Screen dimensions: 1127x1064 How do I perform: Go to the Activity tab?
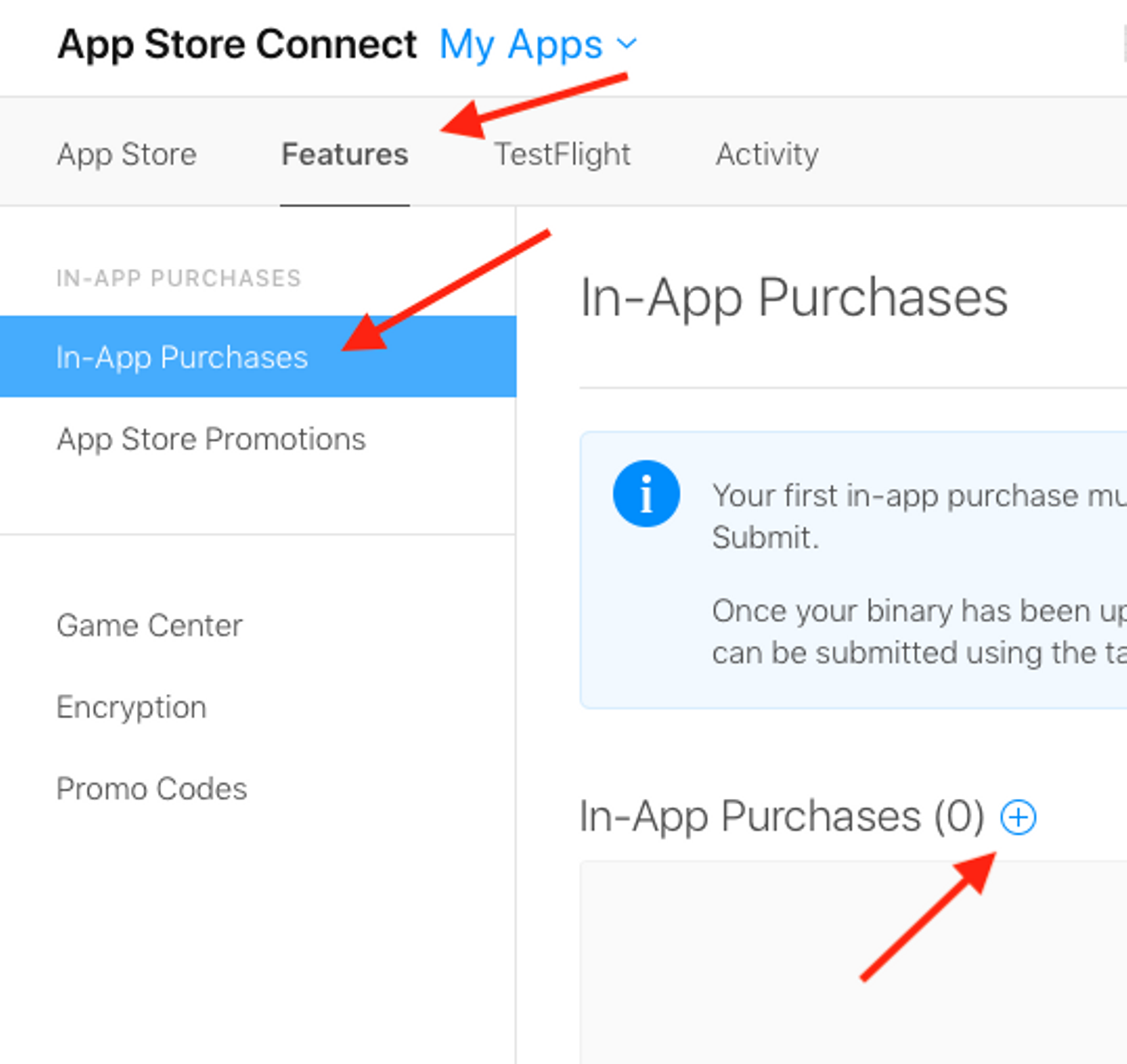click(x=767, y=154)
